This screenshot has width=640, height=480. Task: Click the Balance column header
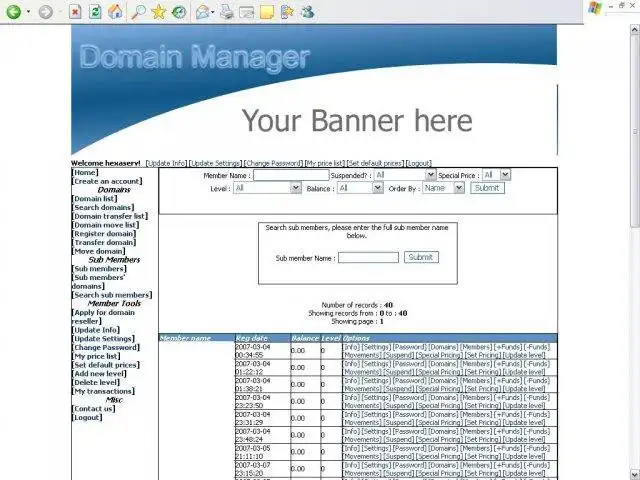point(305,338)
